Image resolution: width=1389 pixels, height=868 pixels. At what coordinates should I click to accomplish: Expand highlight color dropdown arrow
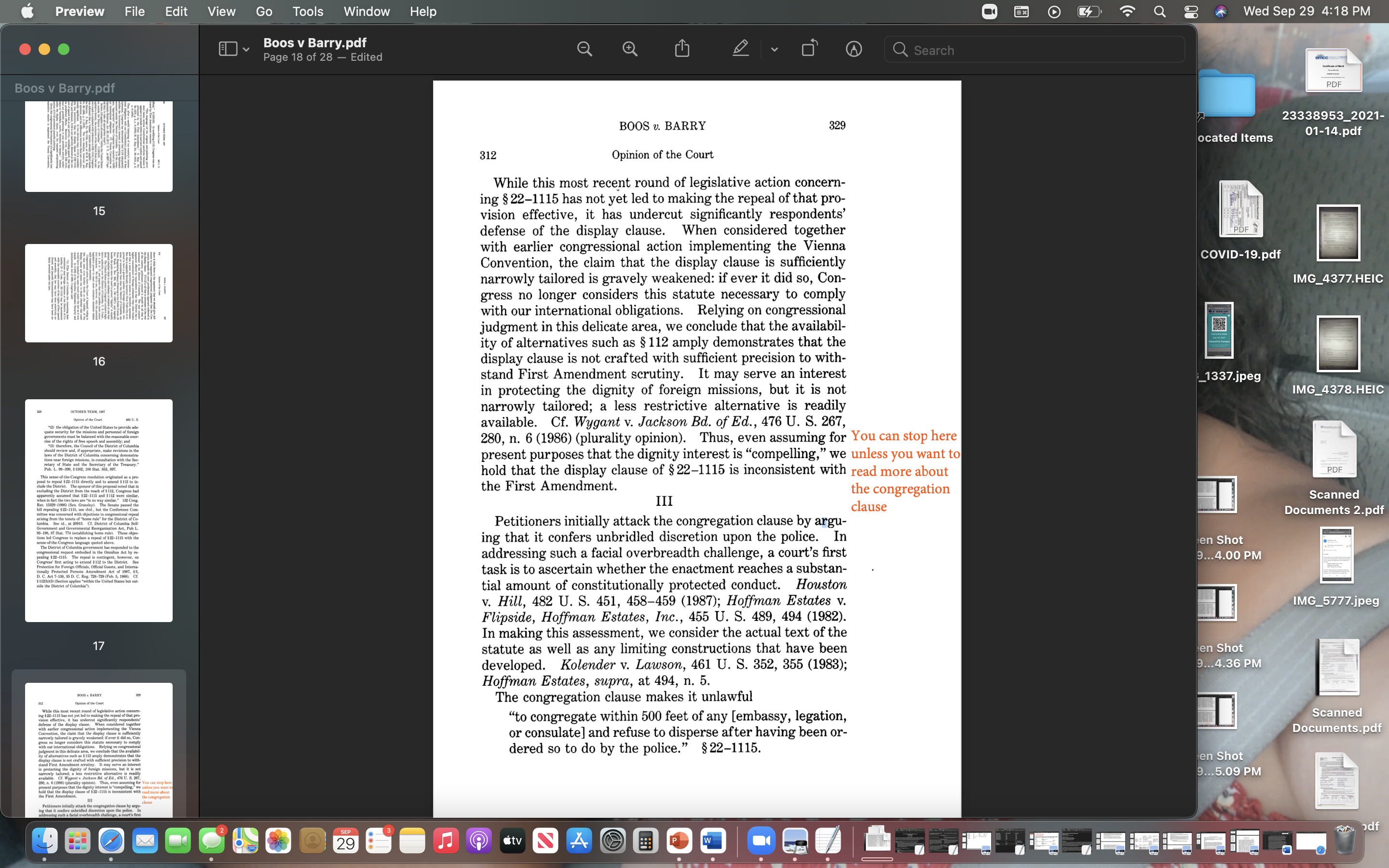coord(774,50)
